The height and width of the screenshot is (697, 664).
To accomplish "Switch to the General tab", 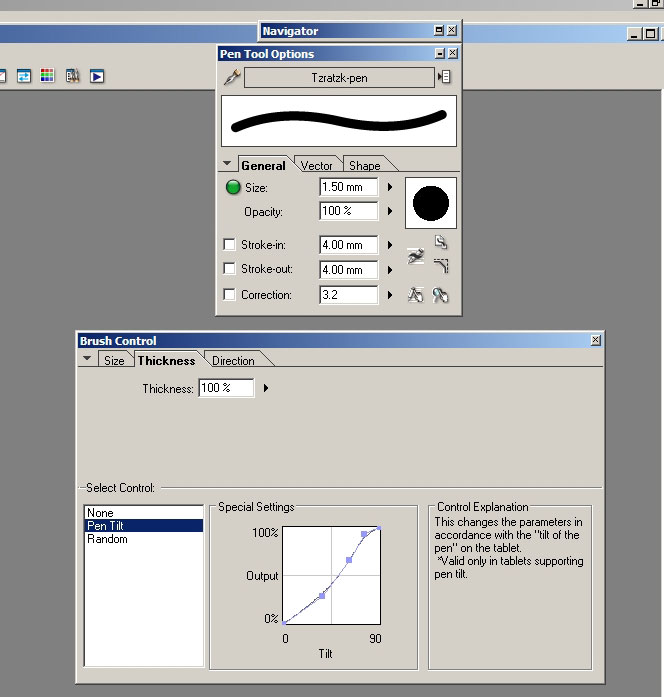I will coord(264,165).
